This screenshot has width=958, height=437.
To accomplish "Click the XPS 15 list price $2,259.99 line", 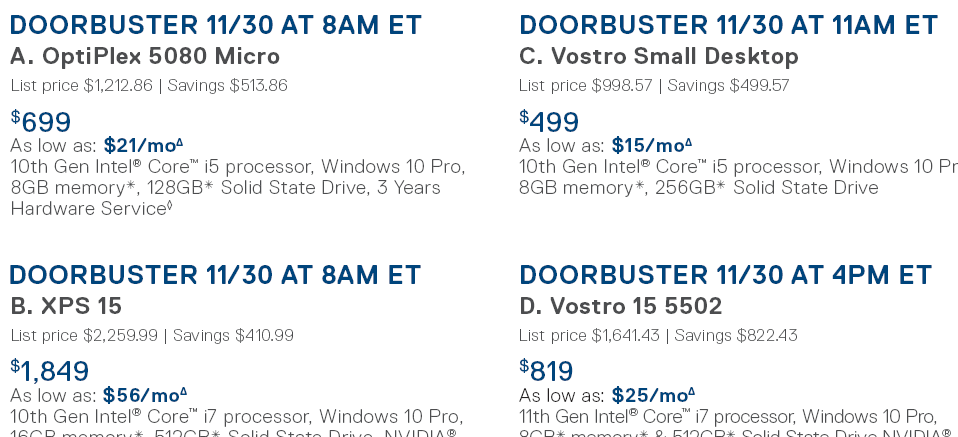I will pos(85,335).
